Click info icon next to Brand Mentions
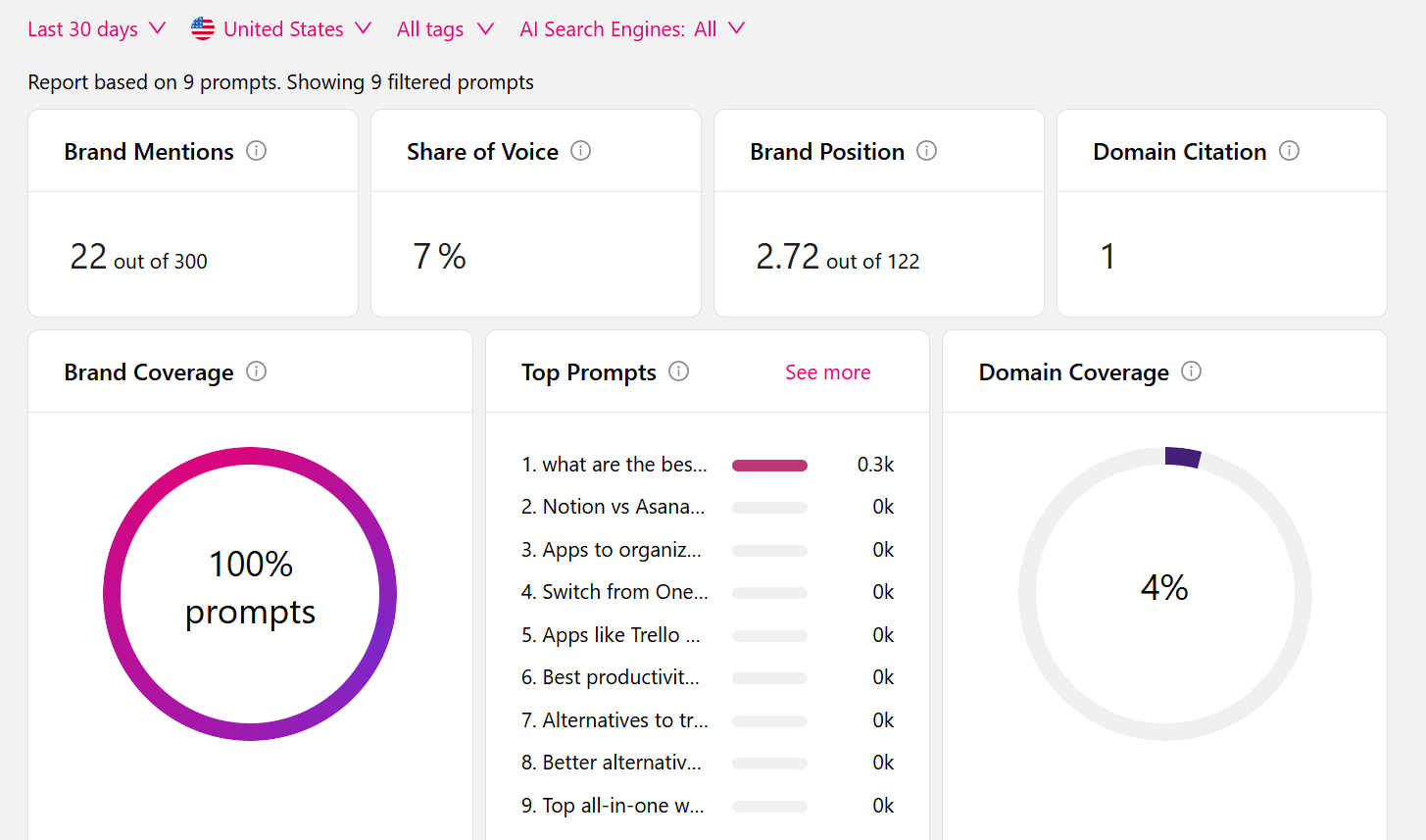The height and width of the screenshot is (840, 1426). (256, 151)
